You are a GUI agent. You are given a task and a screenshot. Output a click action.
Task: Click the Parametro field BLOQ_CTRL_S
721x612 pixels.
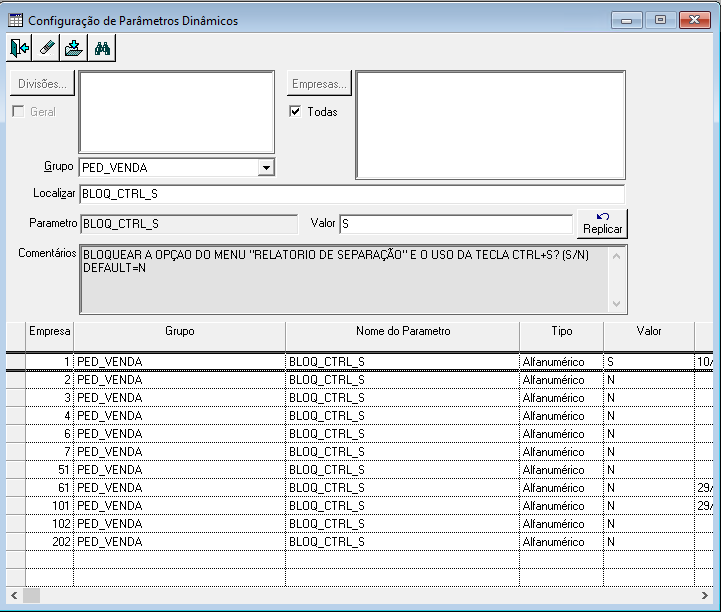[189, 224]
